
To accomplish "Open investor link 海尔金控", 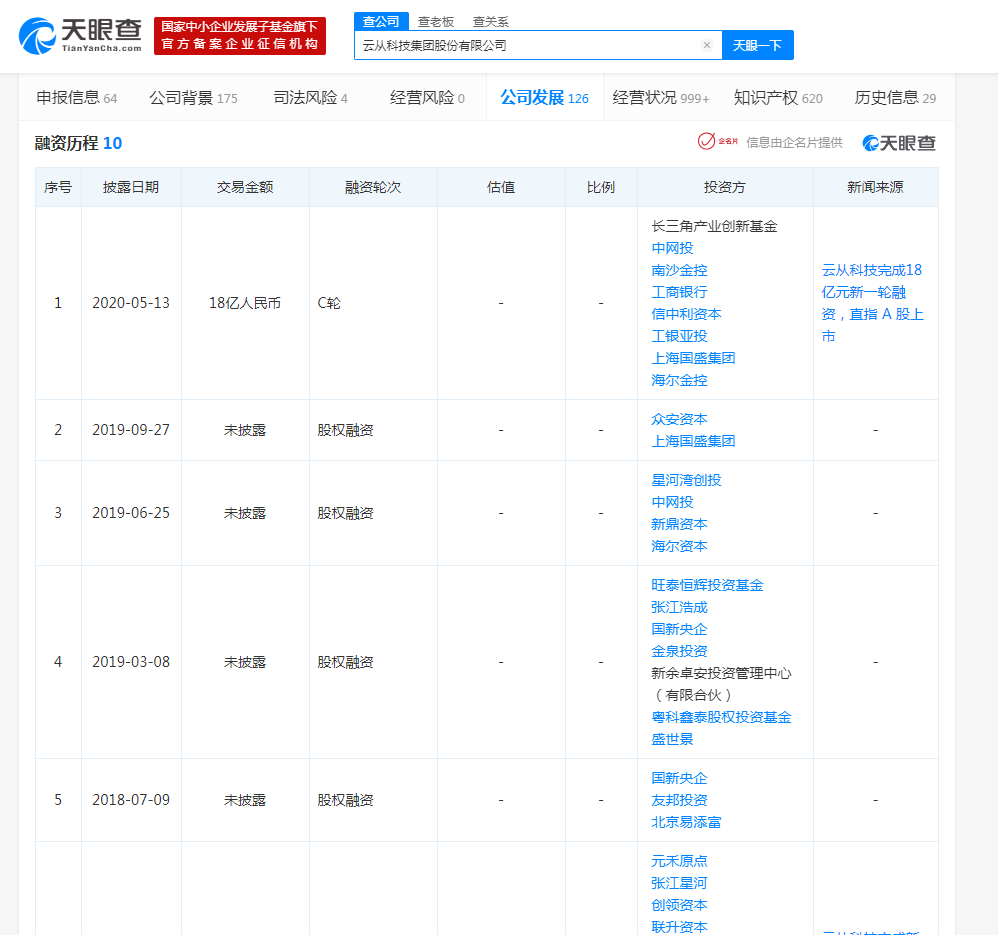I will (679, 380).
